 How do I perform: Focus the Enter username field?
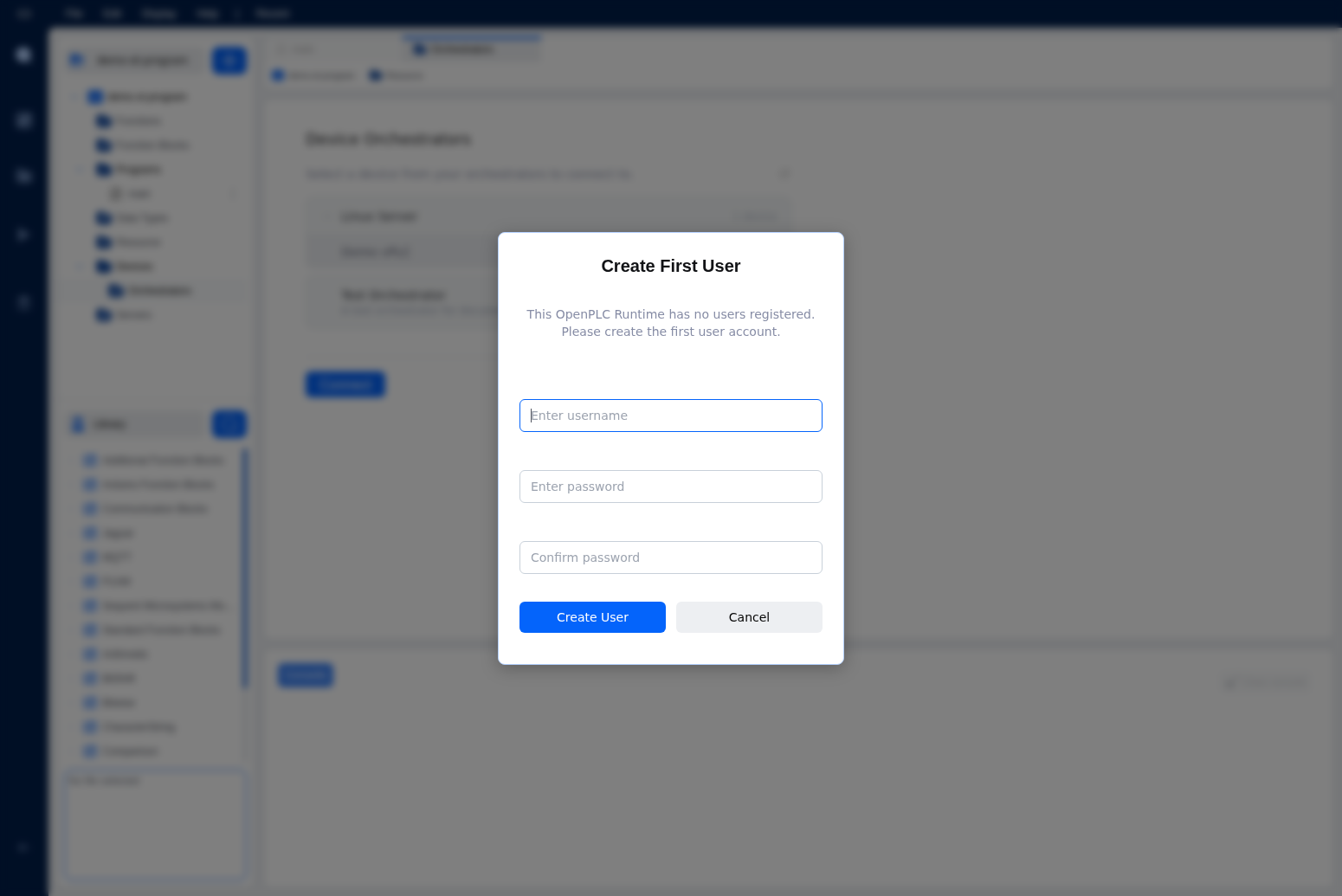(670, 416)
